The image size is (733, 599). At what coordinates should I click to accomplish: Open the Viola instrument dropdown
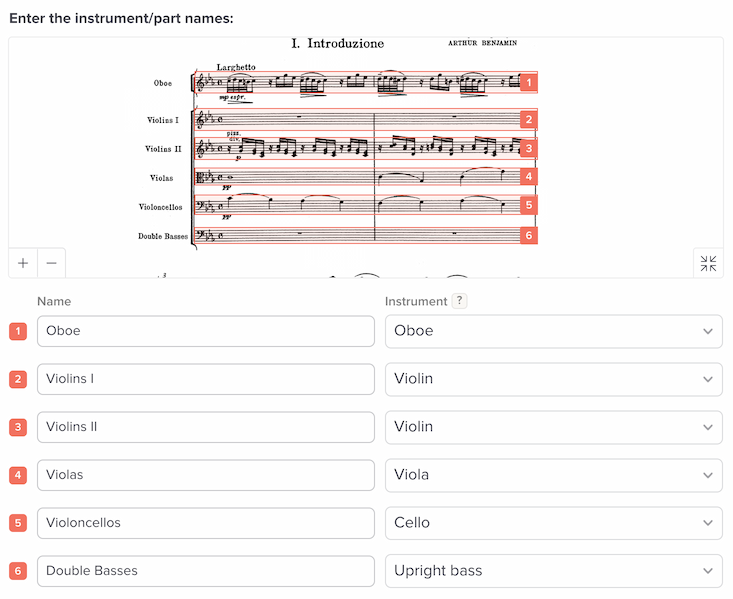point(553,475)
